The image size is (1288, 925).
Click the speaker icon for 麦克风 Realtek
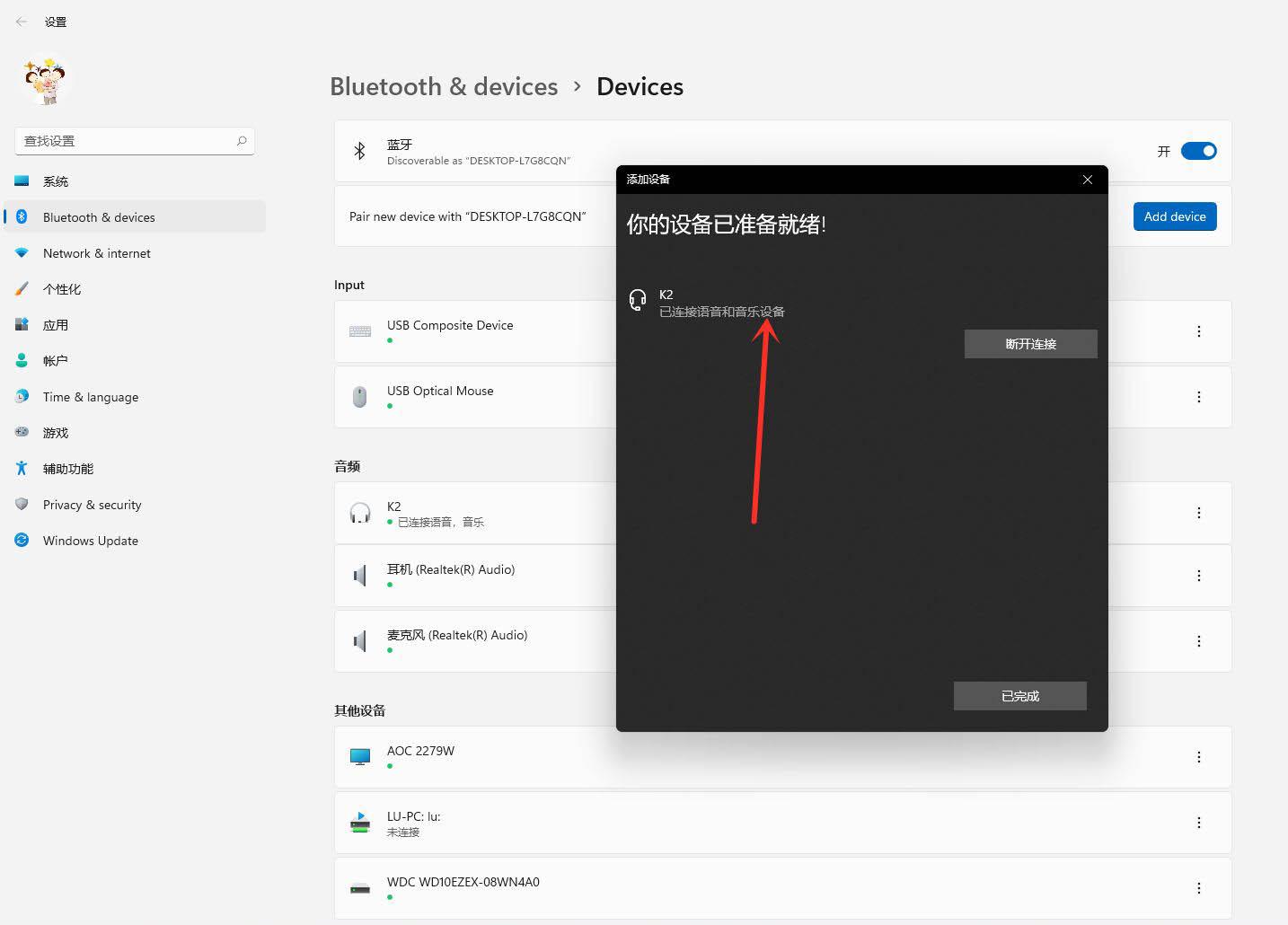coord(360,641)
